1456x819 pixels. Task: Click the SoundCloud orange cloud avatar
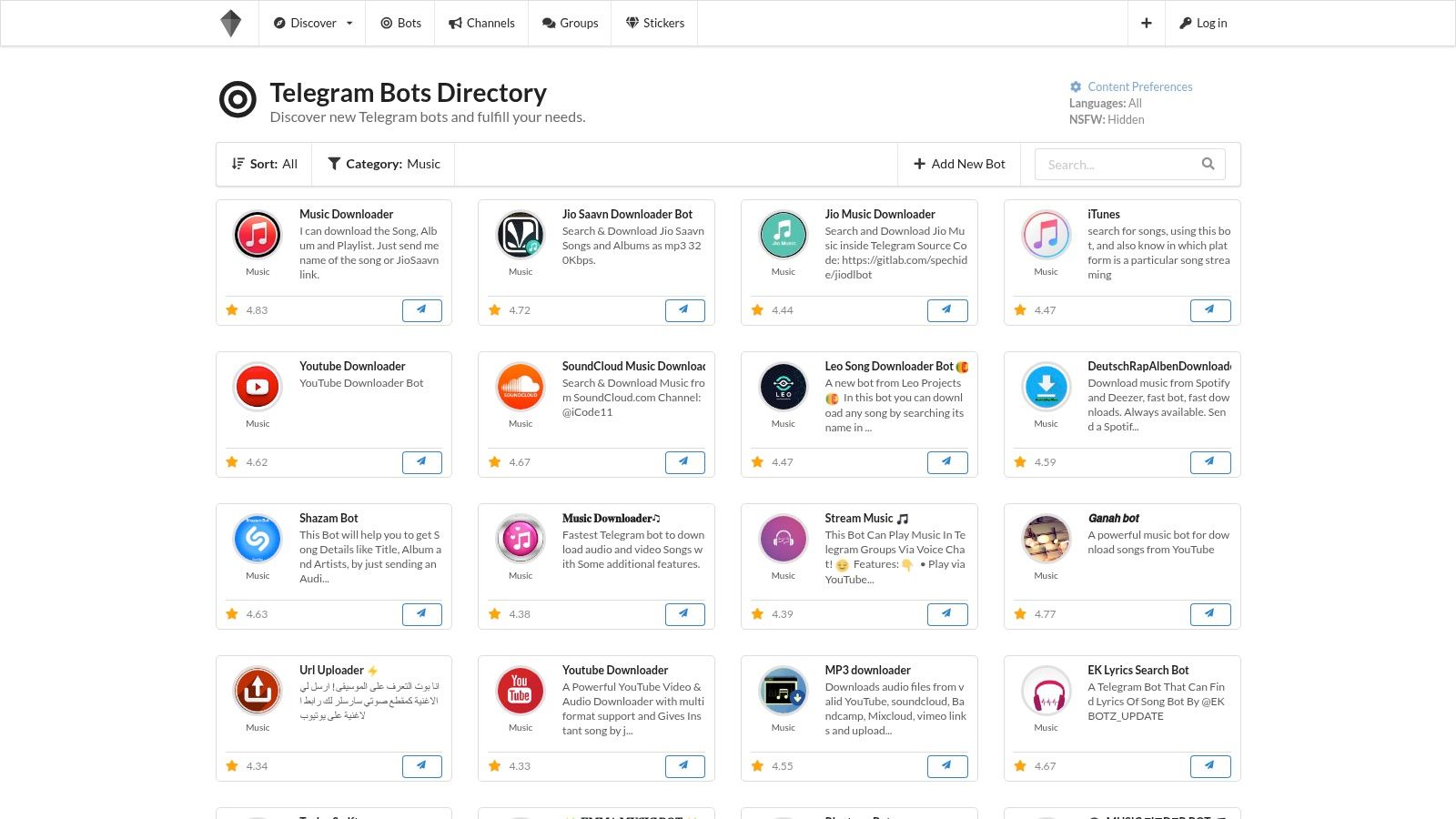(x=521, y=387)
